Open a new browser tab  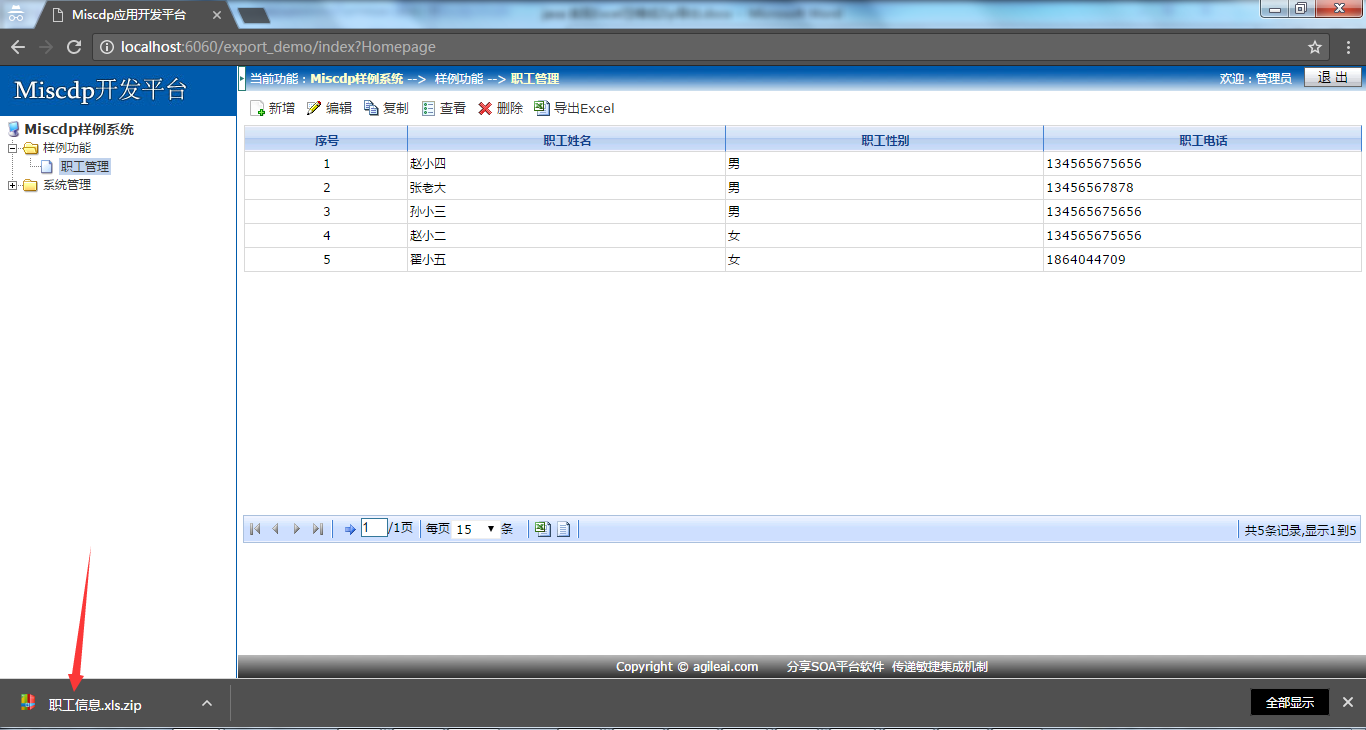point(254,15)
